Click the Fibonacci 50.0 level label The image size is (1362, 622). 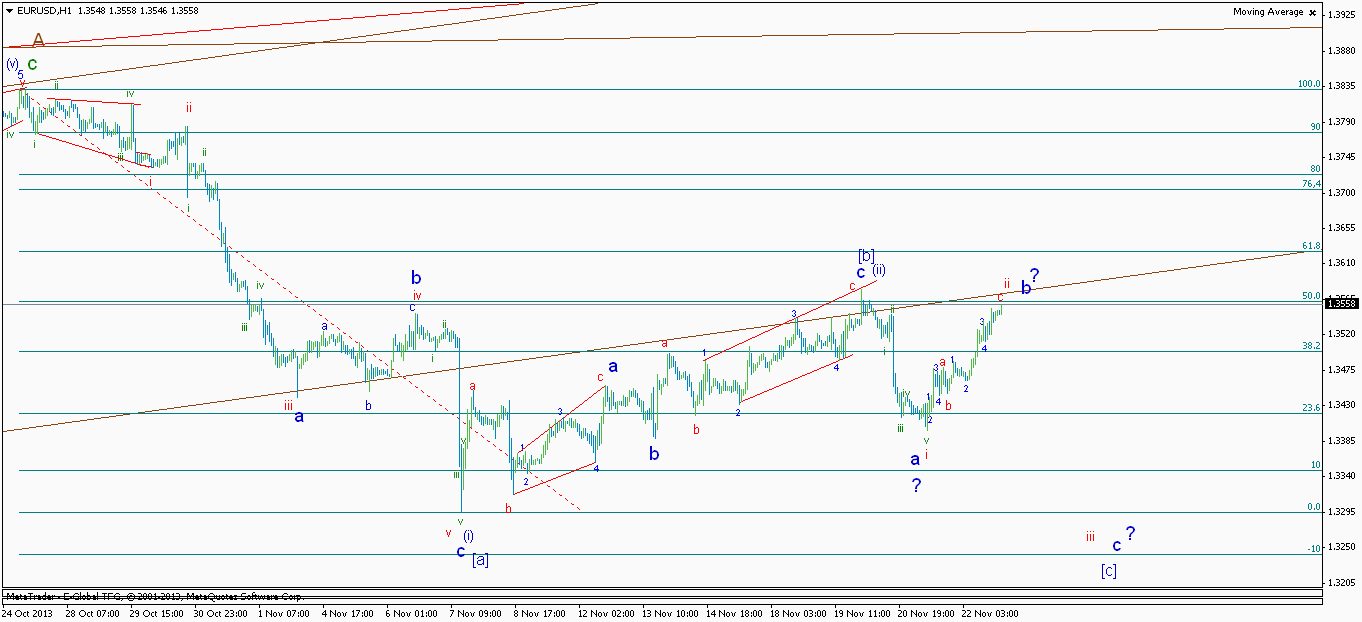[1311, 296]
